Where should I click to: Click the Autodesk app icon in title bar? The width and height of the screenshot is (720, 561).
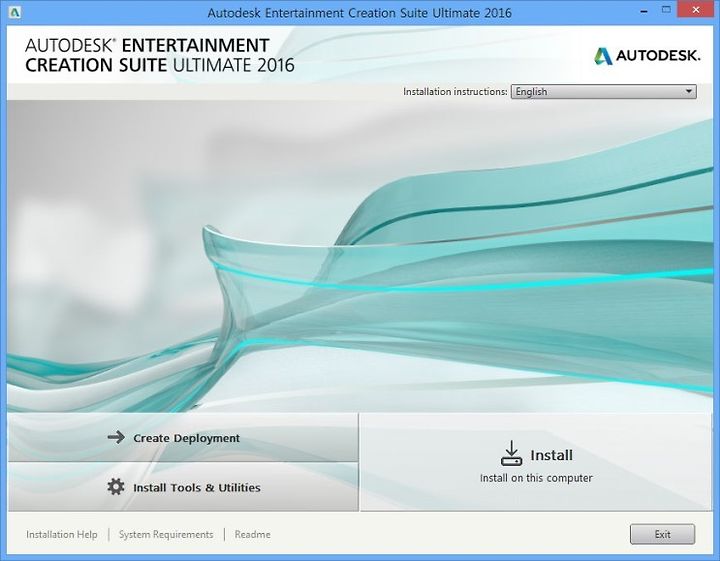coord(14,12)
